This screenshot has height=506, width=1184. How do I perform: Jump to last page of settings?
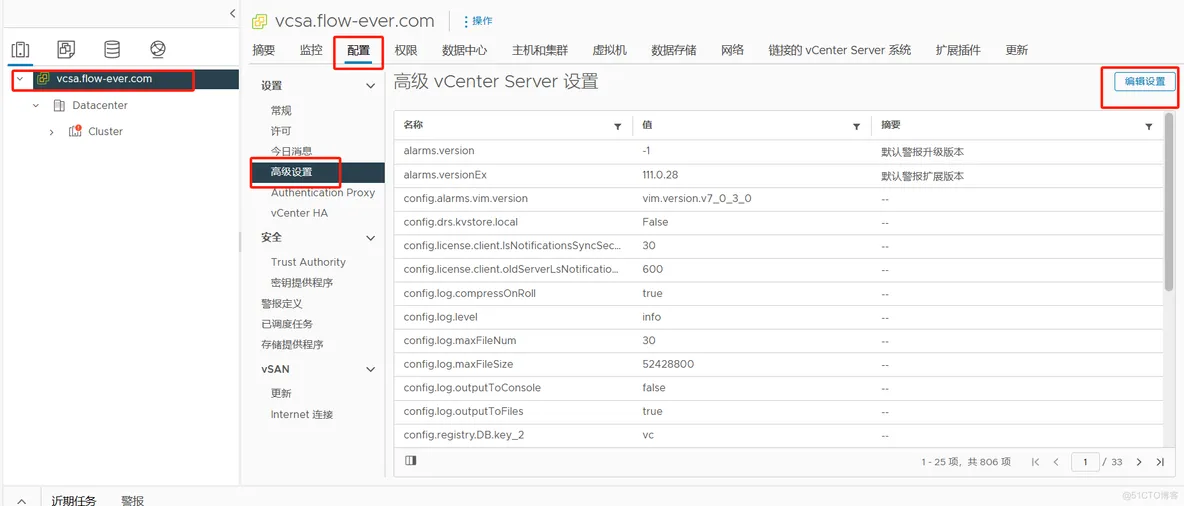point(1160,461)
